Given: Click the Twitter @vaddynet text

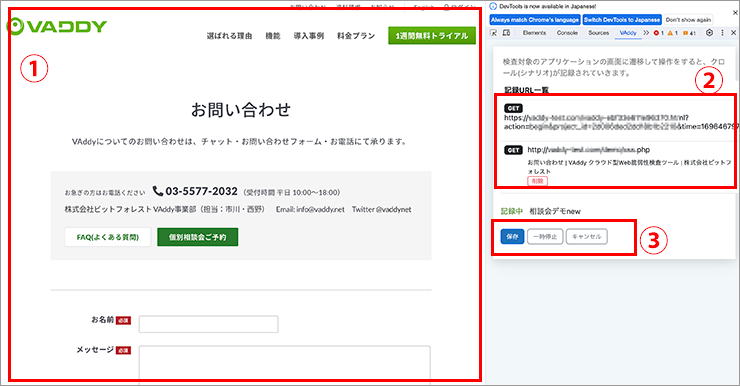Looking at the screenshot, I should click(381, 209).
